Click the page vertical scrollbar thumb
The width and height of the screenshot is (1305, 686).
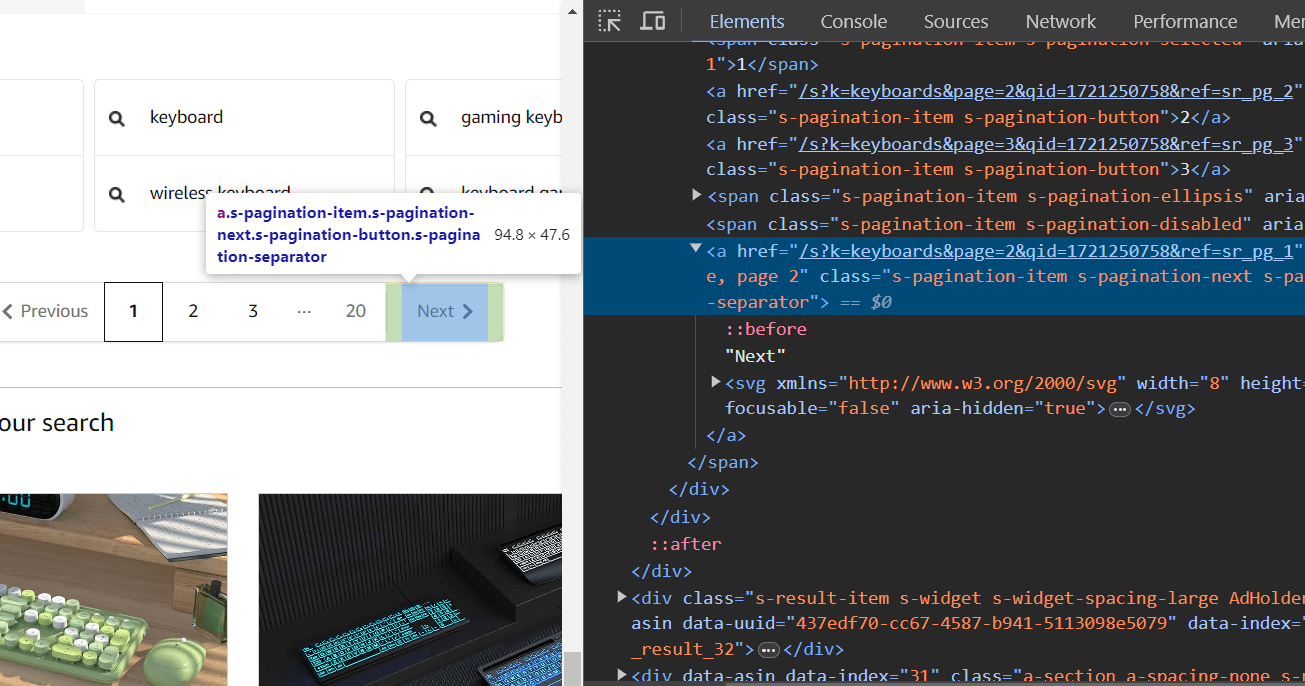pos(572,668)
